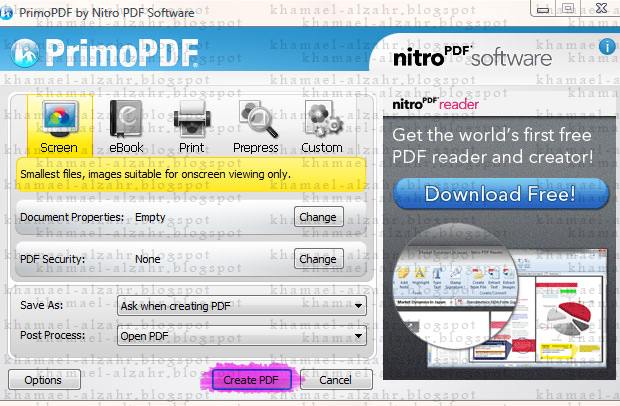Click the PrimoPDF title bar app icon
The width and height of the screenshot is (620, 406).
[6, 12]
